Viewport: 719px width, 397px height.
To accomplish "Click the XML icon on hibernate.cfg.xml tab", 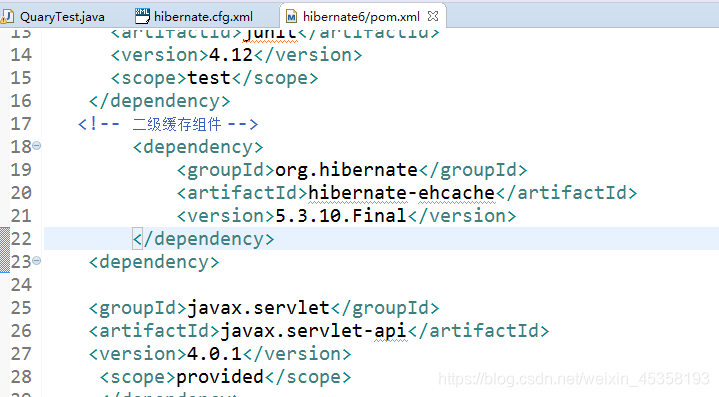I will coord(142,16).
